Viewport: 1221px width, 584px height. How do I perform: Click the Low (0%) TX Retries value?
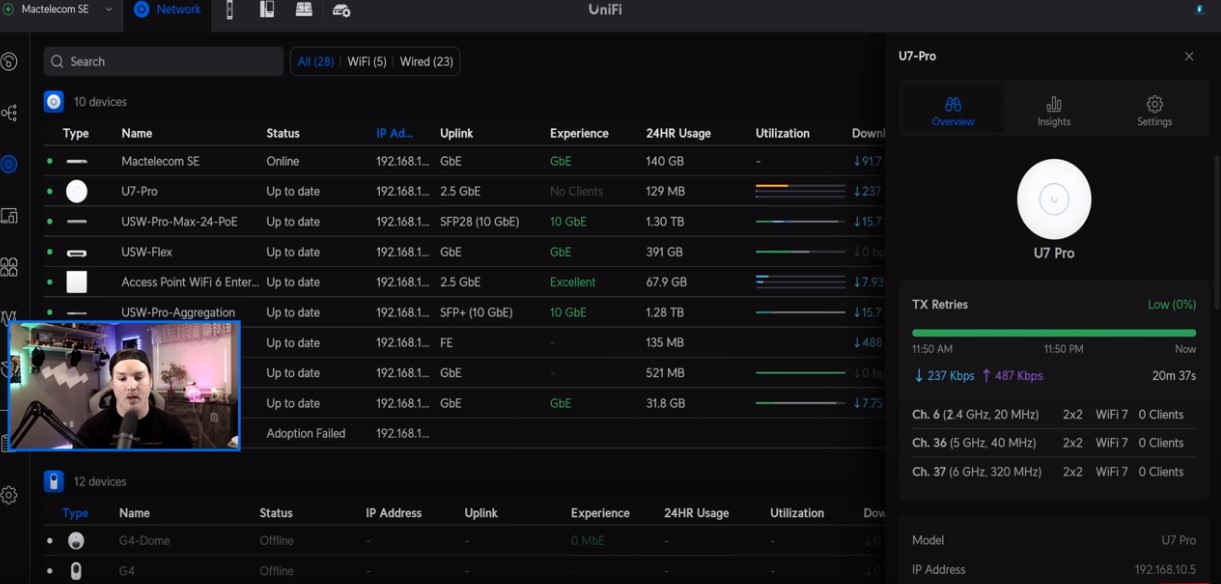1171,304
